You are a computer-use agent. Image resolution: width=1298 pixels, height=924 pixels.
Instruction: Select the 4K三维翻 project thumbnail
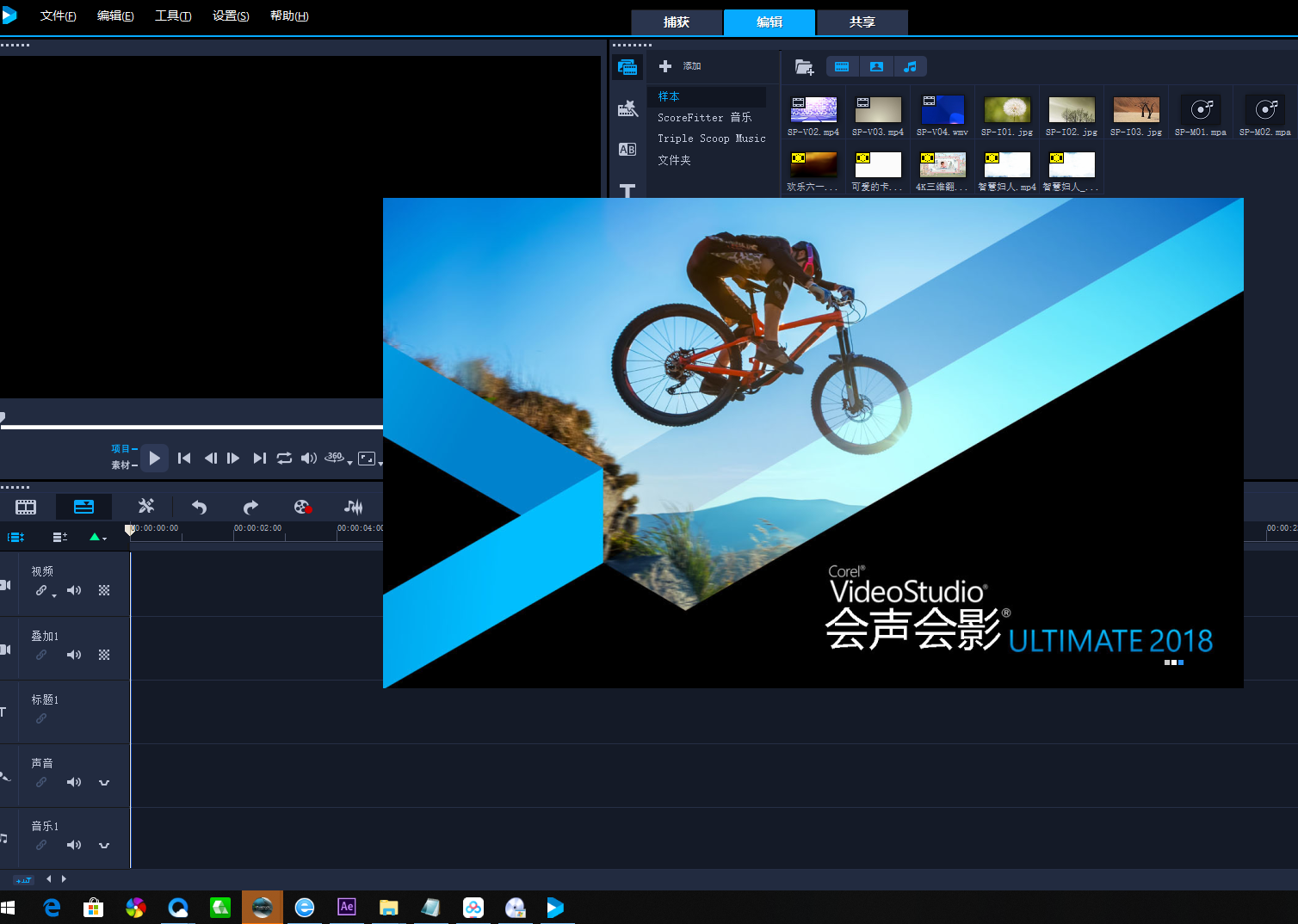[x=943, y=165]
